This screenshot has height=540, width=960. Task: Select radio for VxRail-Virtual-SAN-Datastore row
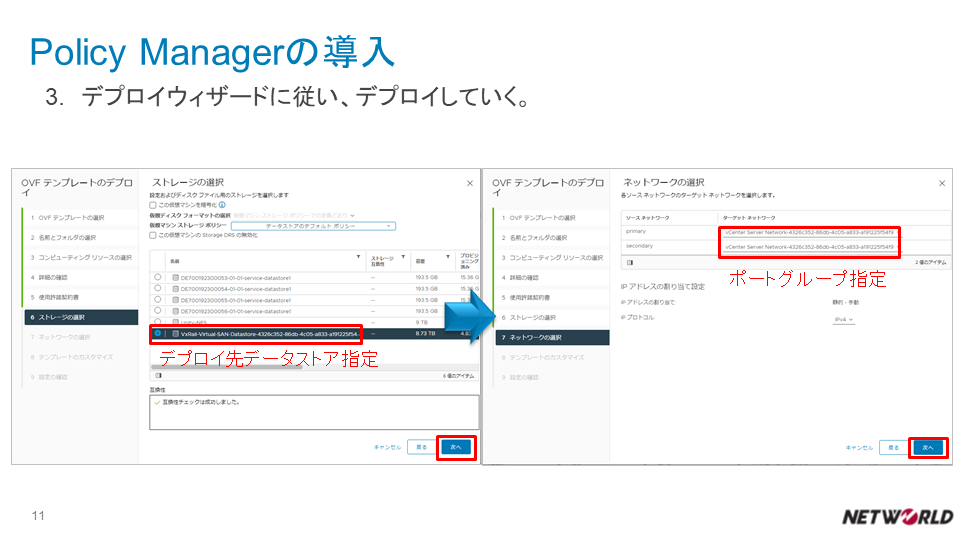(158, 334)
